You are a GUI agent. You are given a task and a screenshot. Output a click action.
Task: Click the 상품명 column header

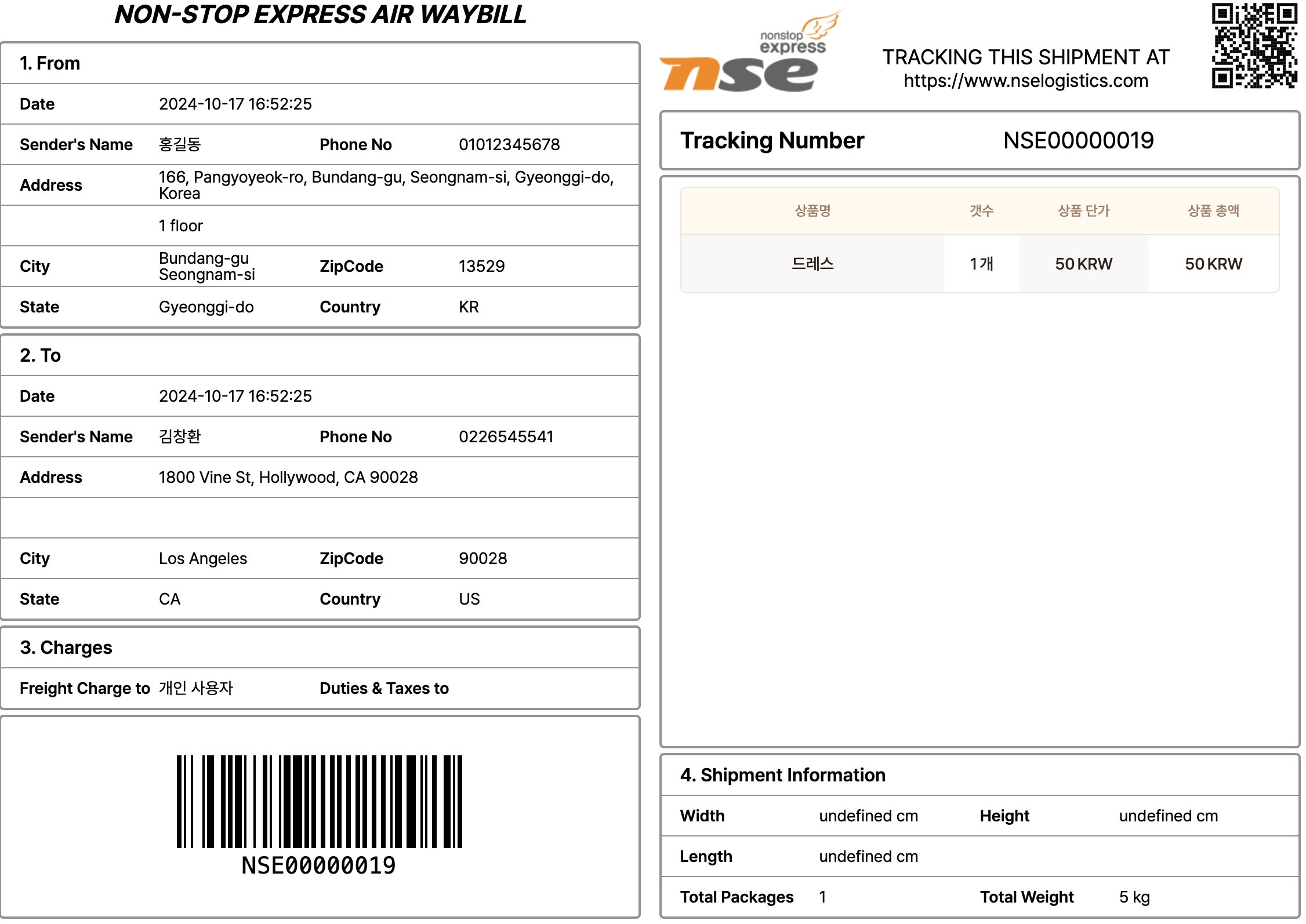click(812, 210)
